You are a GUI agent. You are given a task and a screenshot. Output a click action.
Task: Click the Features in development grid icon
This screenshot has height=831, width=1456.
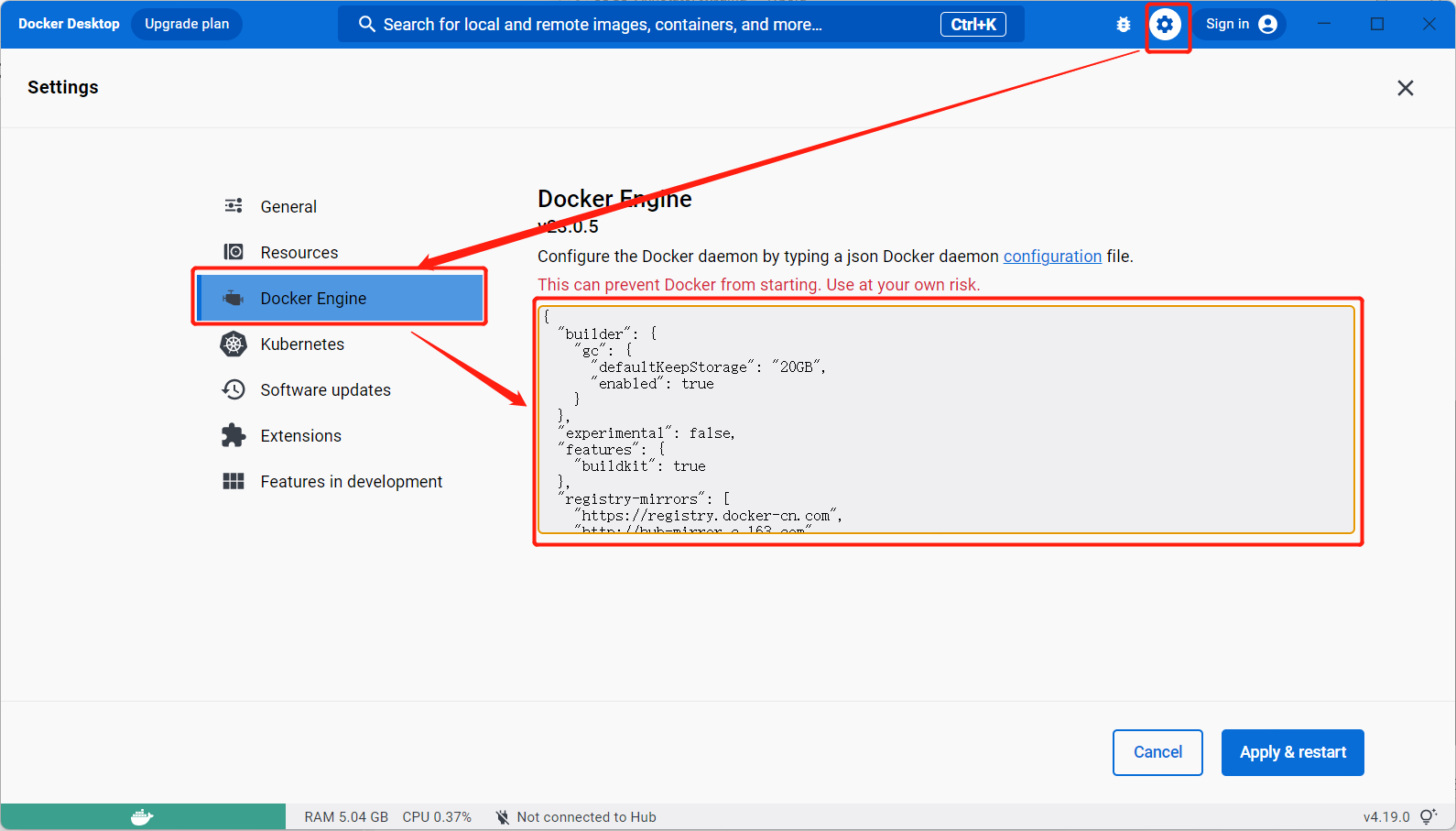[234, 481]
